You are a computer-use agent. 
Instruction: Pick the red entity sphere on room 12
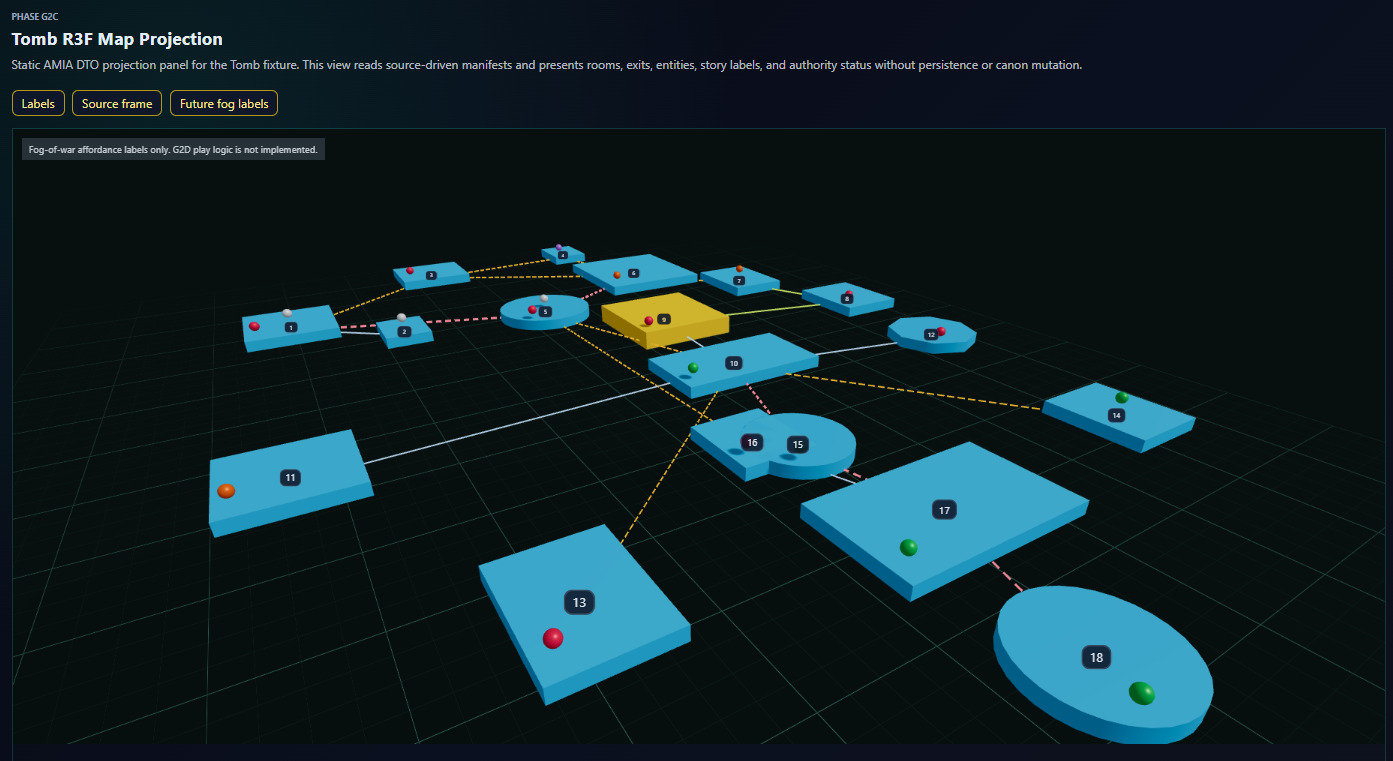[x=941, y=331]
